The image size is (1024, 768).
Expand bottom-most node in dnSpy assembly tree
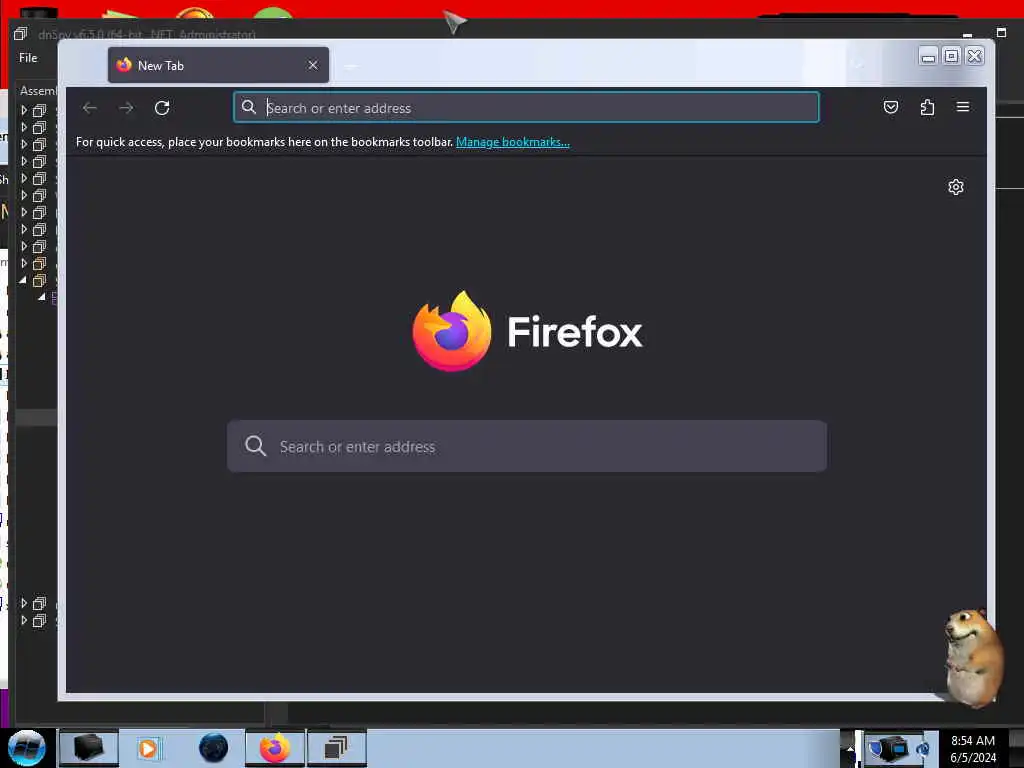pos(24,620)
